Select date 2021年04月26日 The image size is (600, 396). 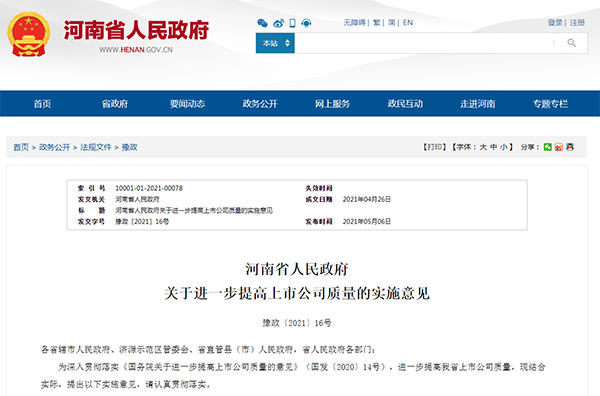click(367, 199)
